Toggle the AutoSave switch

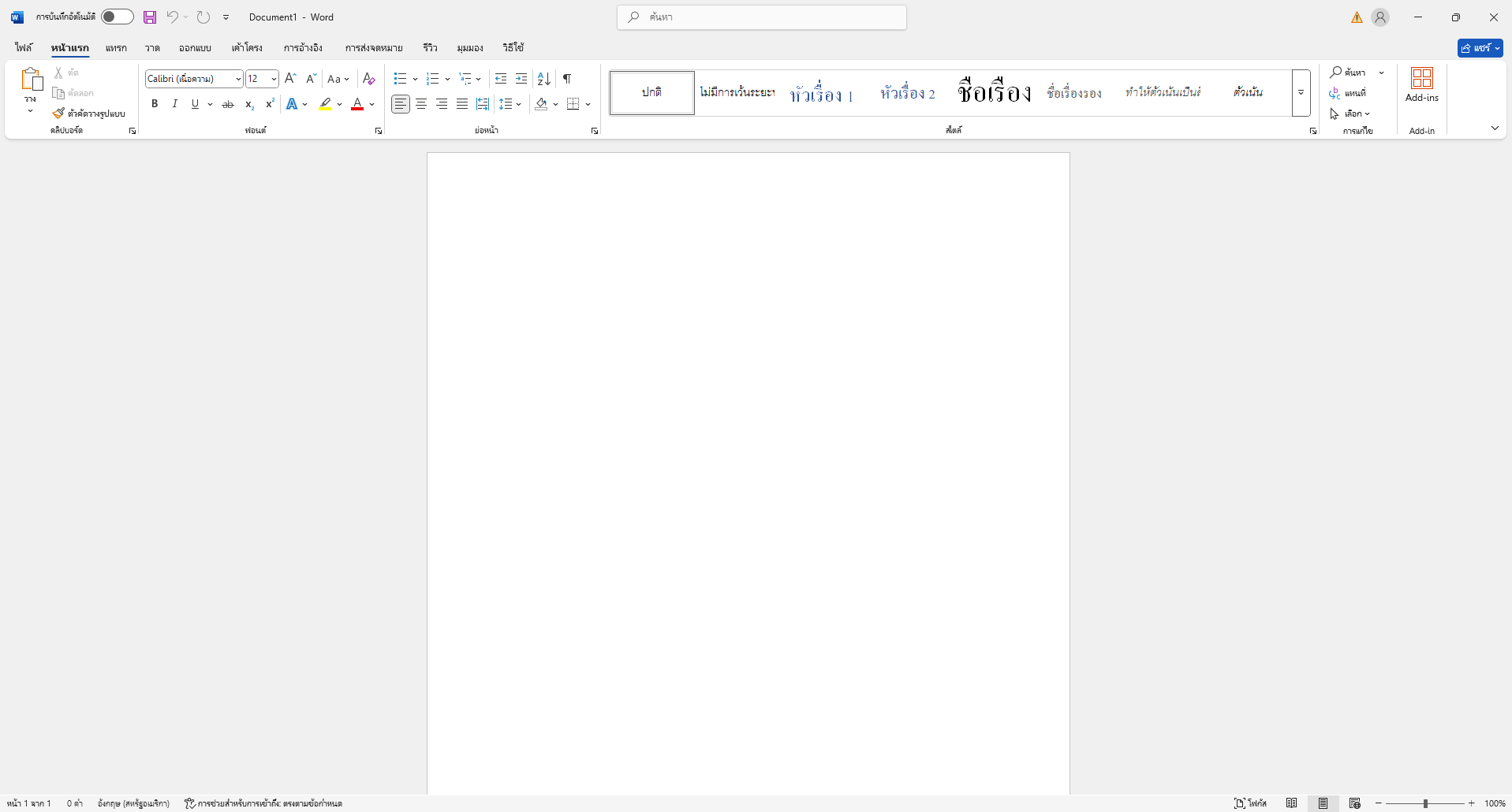click(x=118, y=17)
